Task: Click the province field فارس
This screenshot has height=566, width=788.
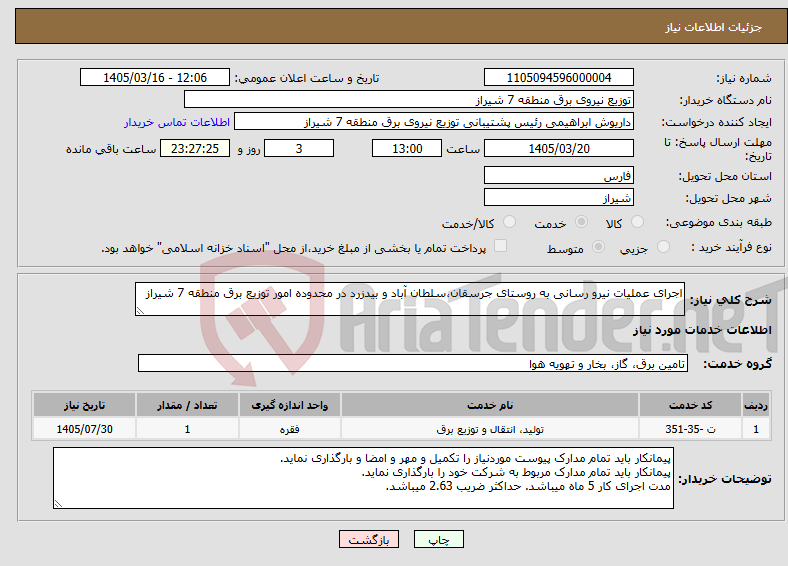Action: (558, 175)
